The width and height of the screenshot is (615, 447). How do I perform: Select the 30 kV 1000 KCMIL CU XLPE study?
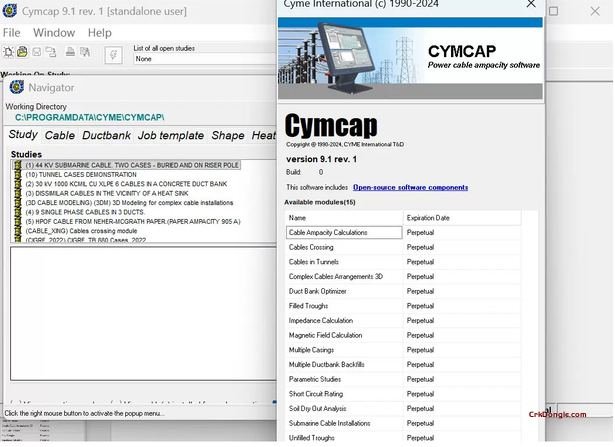126,184
